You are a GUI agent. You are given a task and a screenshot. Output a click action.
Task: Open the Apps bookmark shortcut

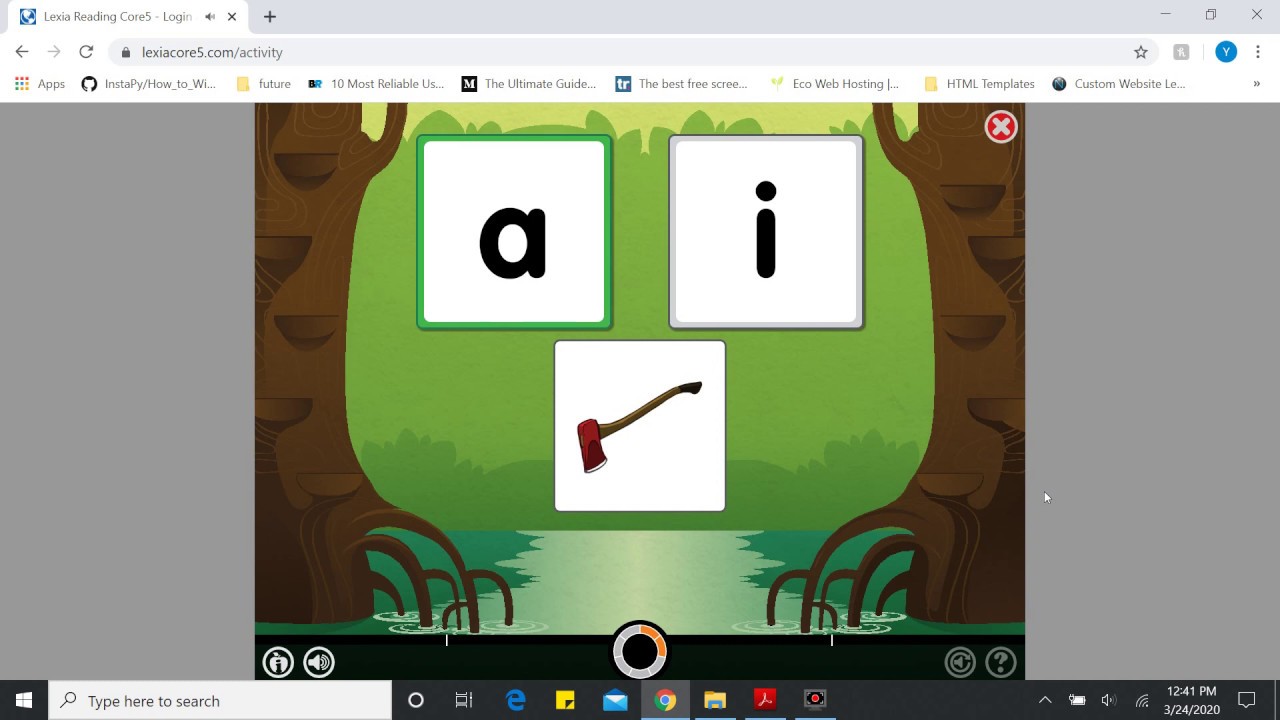click(x=40, y=84)
